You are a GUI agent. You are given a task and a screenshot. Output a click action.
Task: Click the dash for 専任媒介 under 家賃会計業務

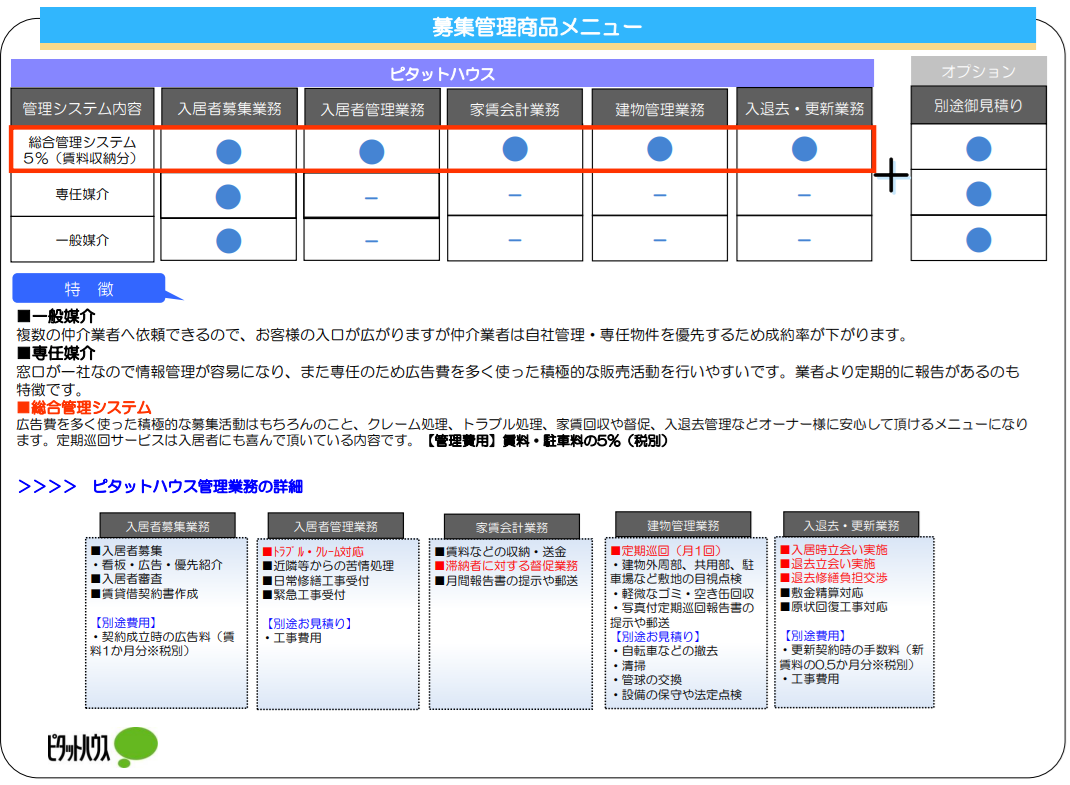(515, 195)
